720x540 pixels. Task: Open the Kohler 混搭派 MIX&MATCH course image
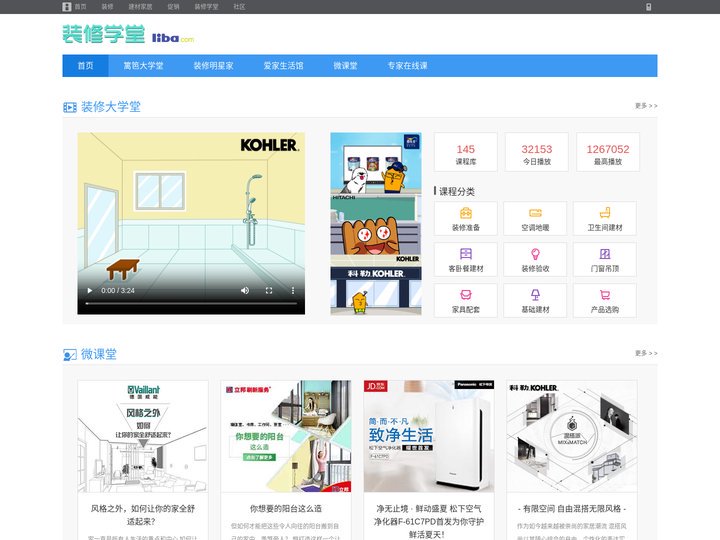(572, 436)
